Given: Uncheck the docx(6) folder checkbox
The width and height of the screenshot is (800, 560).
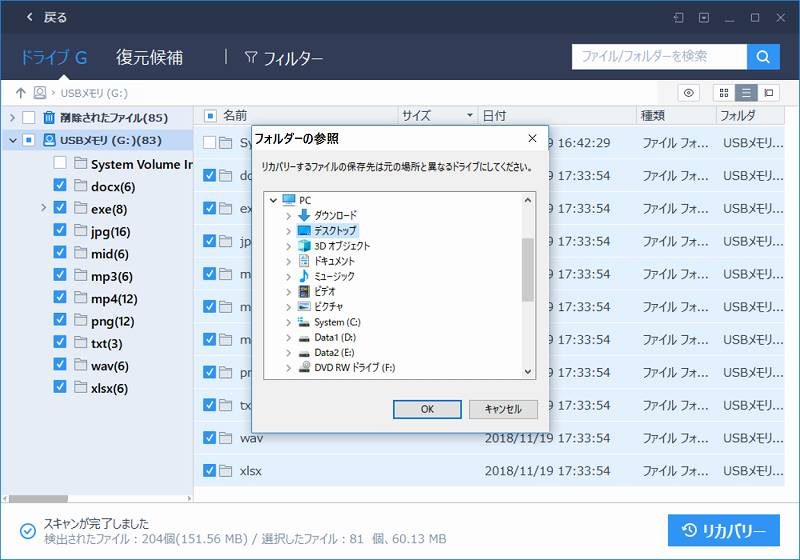Looking at the screenshot, I should (59, 186).
